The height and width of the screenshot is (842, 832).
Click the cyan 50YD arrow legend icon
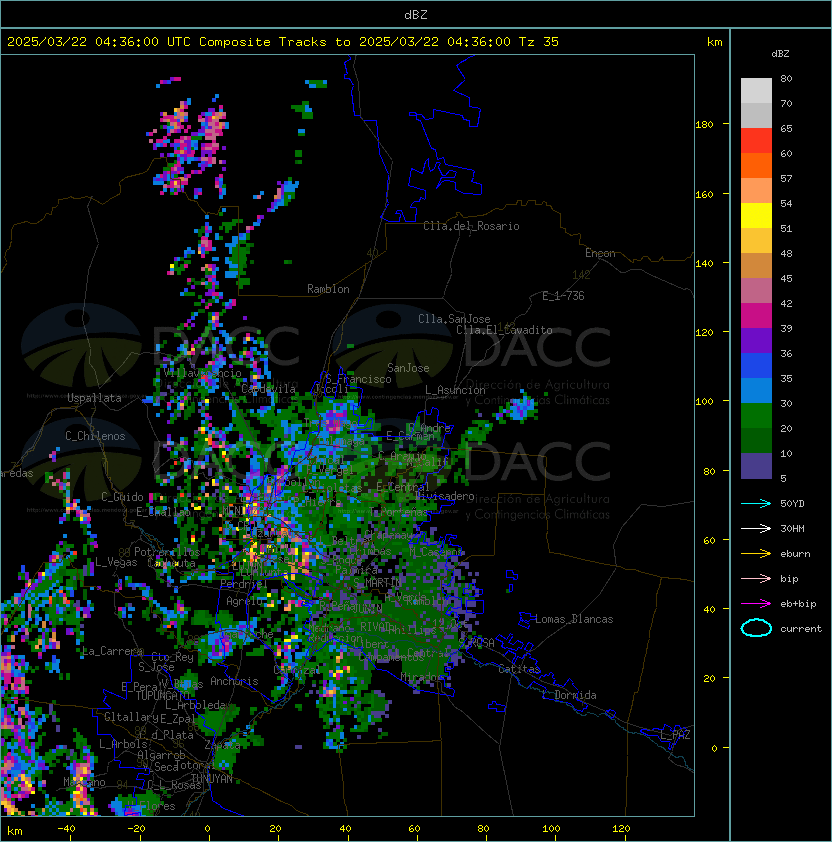[756, 504]
